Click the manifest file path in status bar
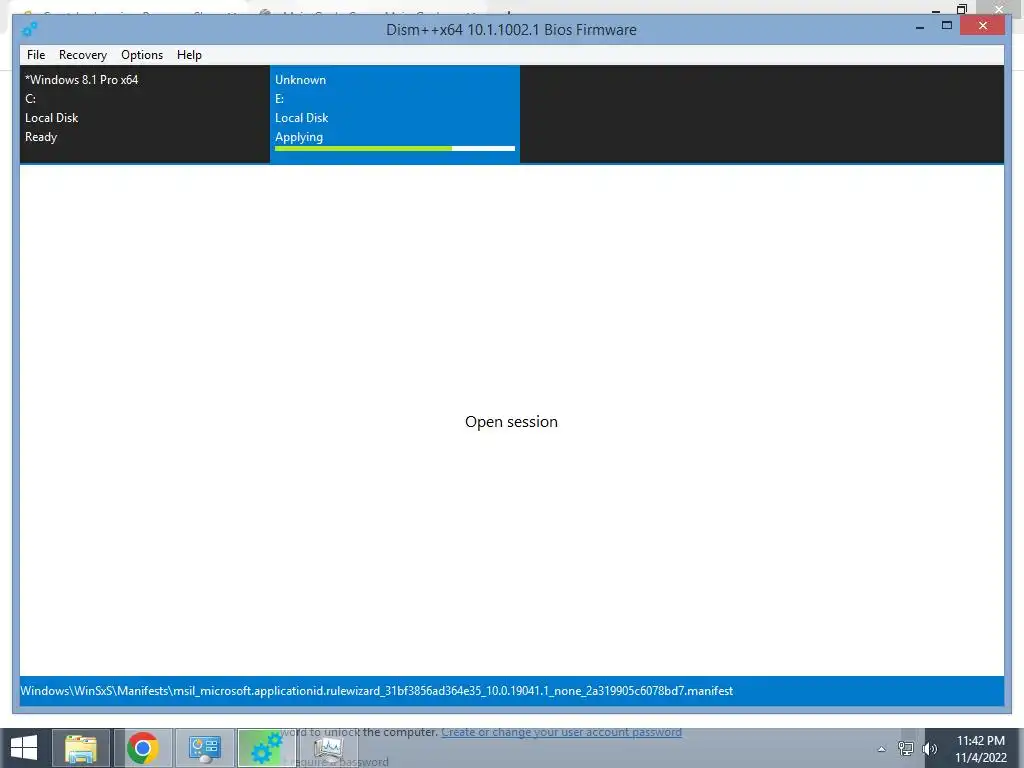 (x=377, y=691)
